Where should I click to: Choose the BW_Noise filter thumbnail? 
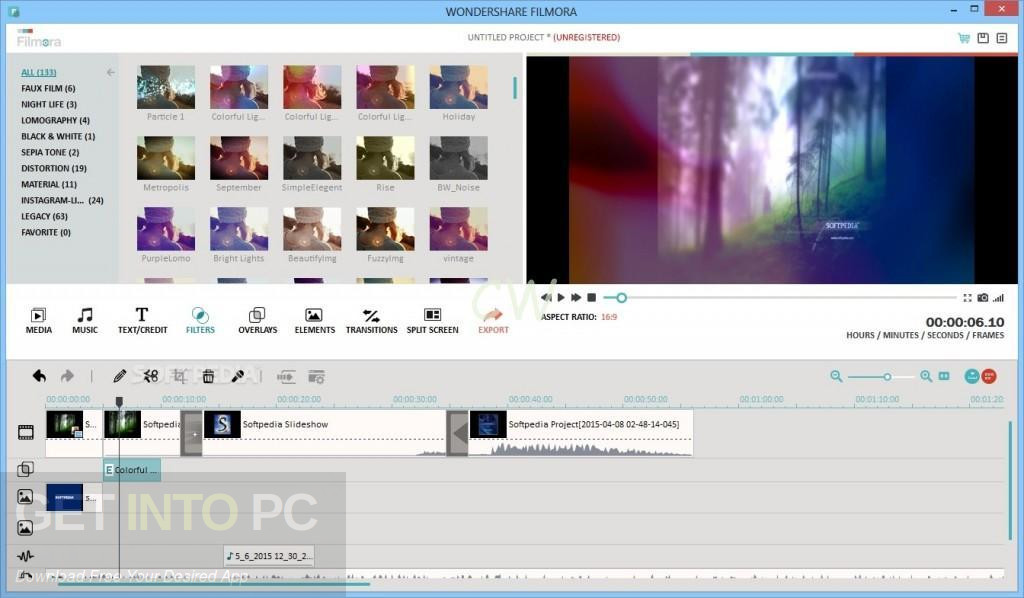pyautogui.click(x=458, y=158)
